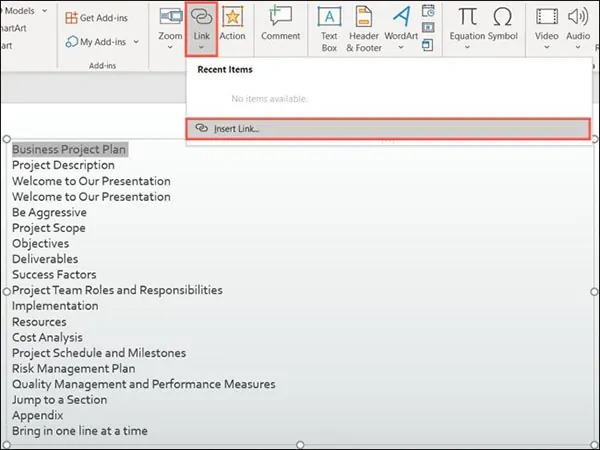Screen dimensions: 600x450
Task: Open Header & Footer dialog
Action: coord(364,29)
